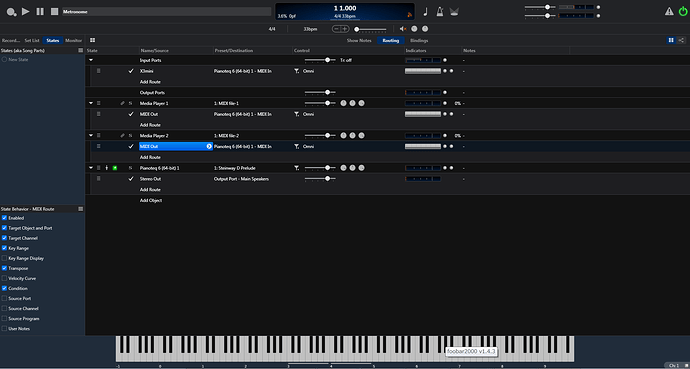Click the state icon S on Pianoteq row
The height and width of the screenshot is (369, 690).
[x=130, y=168]
